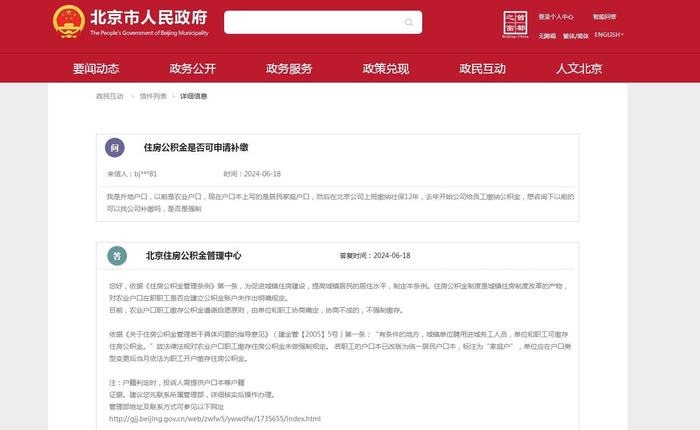Focus the site search input field
The image size is (700, 430).
click(323, 22)
